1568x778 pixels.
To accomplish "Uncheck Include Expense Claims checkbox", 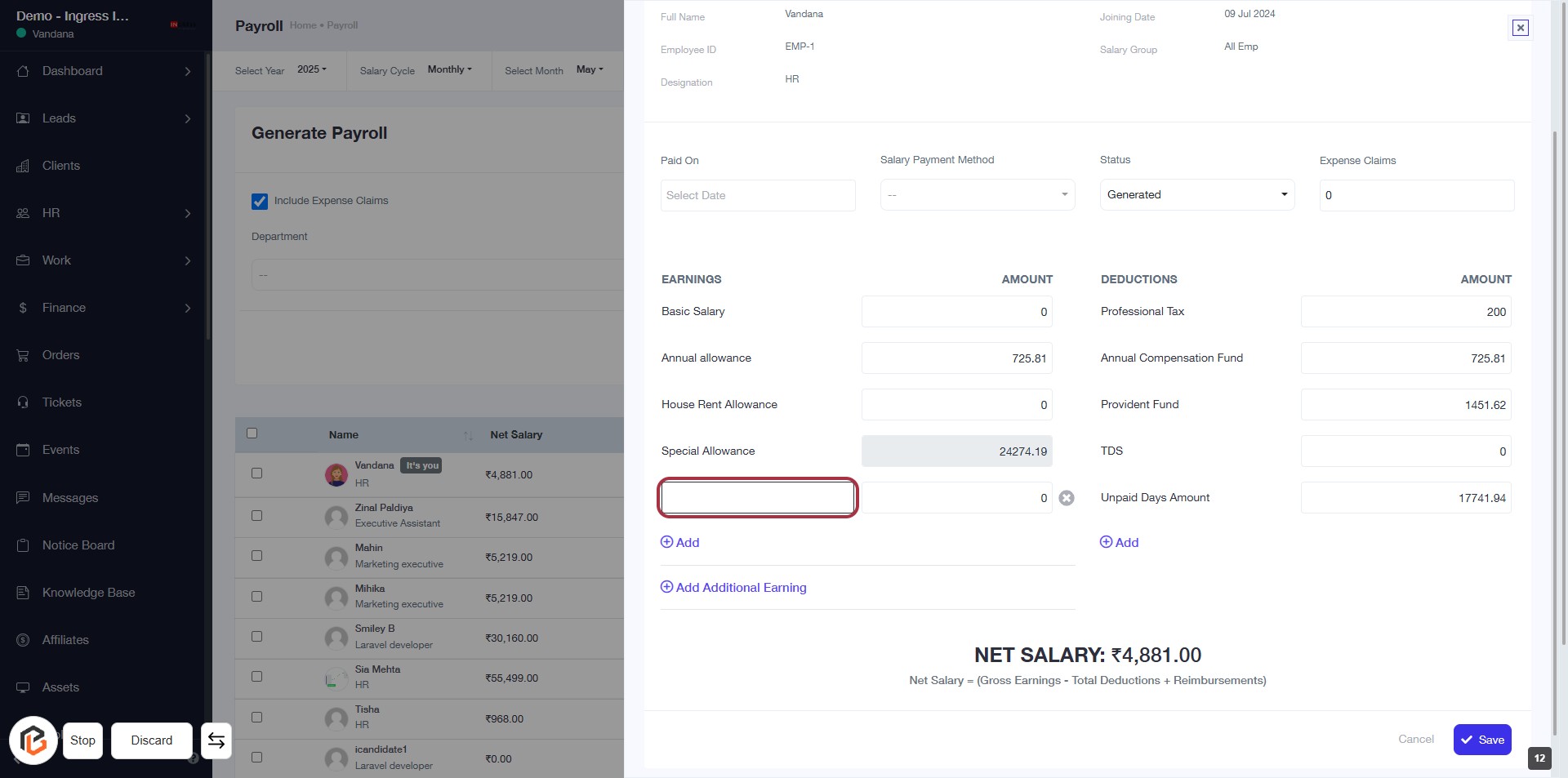I will 260,201.
